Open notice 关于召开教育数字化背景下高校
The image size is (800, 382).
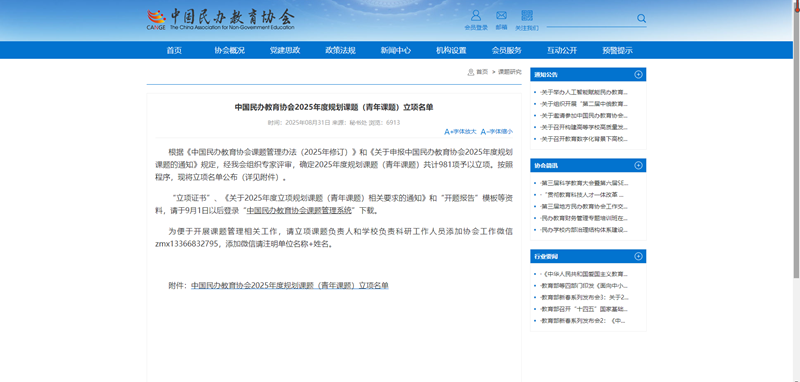tap(584, 139)
